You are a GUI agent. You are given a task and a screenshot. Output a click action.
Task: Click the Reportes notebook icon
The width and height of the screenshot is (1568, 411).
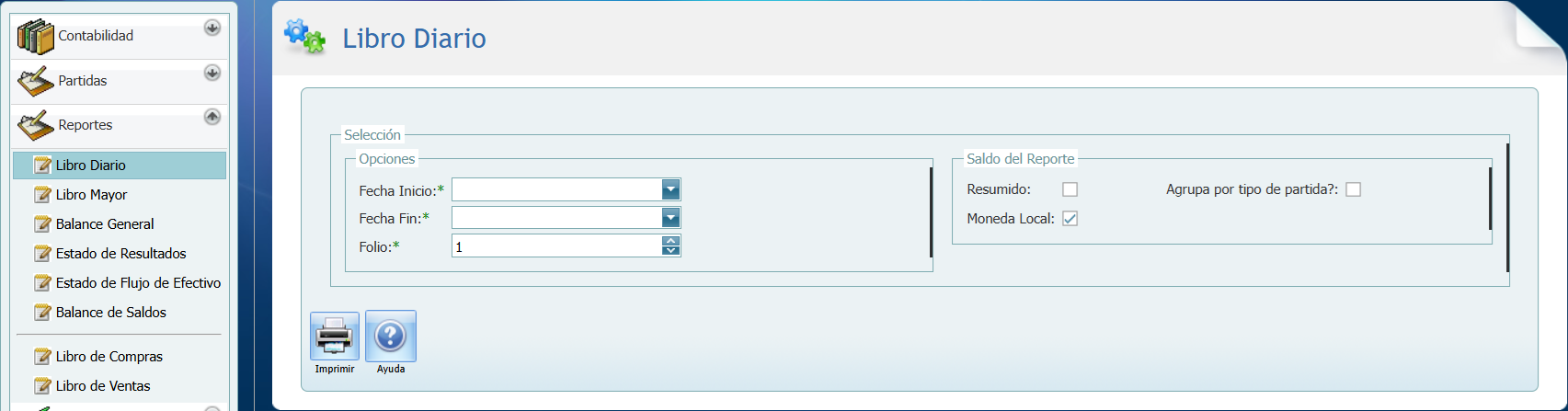point(35,125)
